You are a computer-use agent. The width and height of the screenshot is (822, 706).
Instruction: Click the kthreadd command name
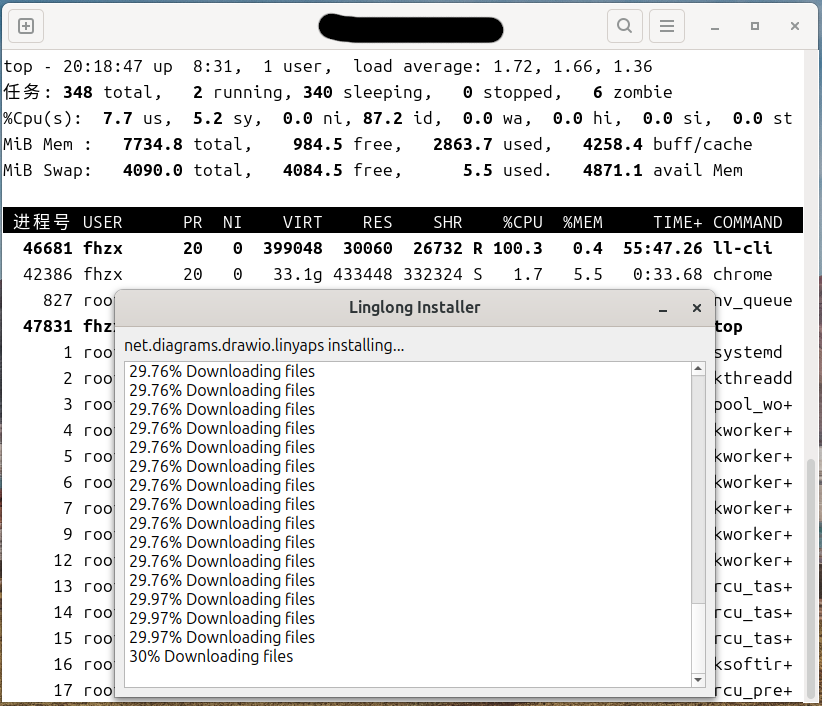(x=753, y=378)
